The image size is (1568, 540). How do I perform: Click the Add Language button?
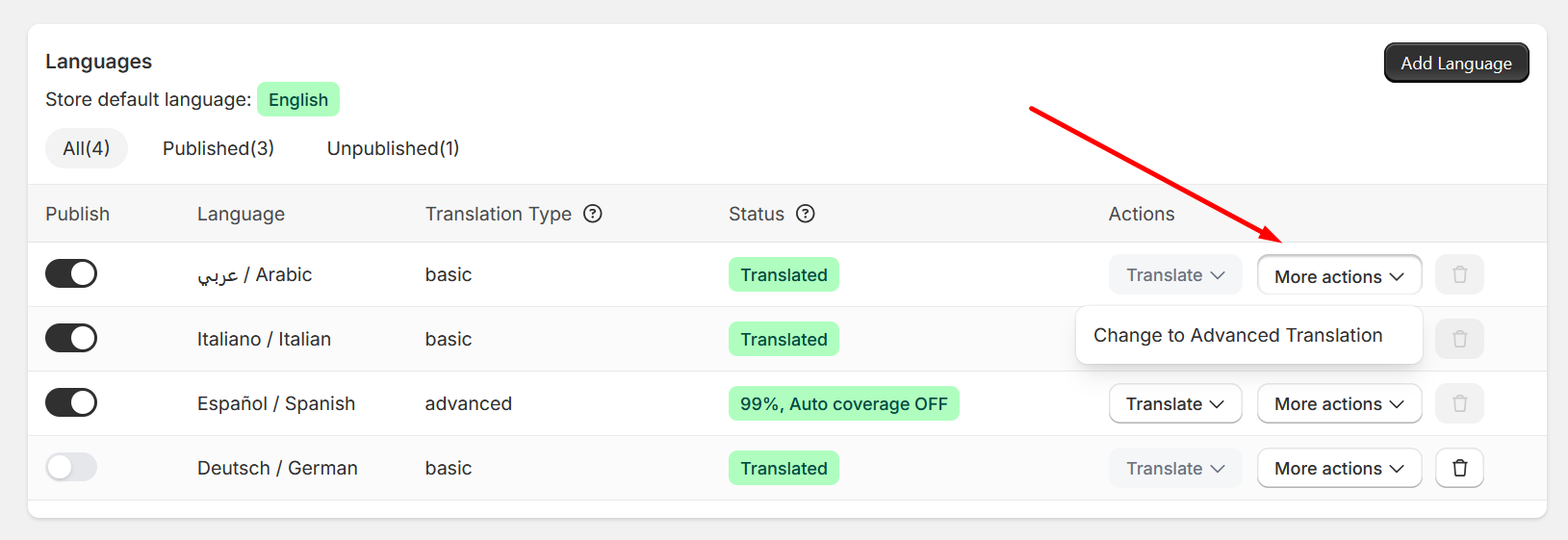pos(1456,63)
